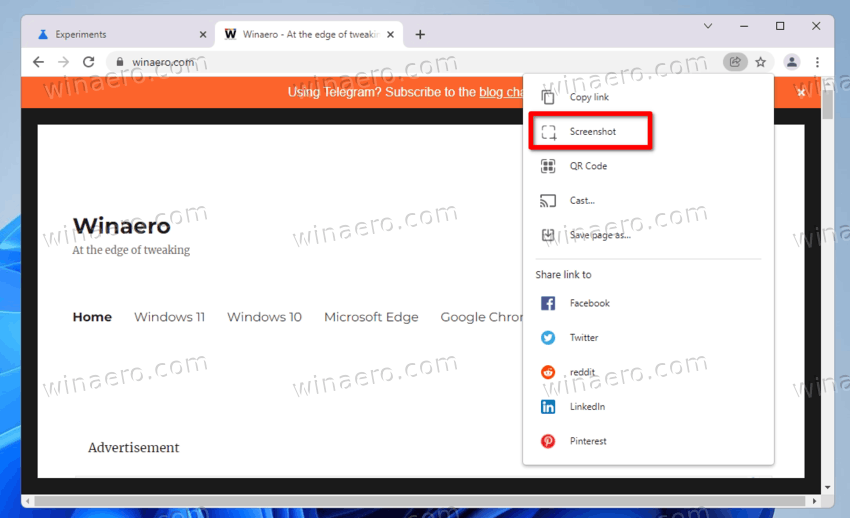Reload the winaero.com page

click(89, 62)
